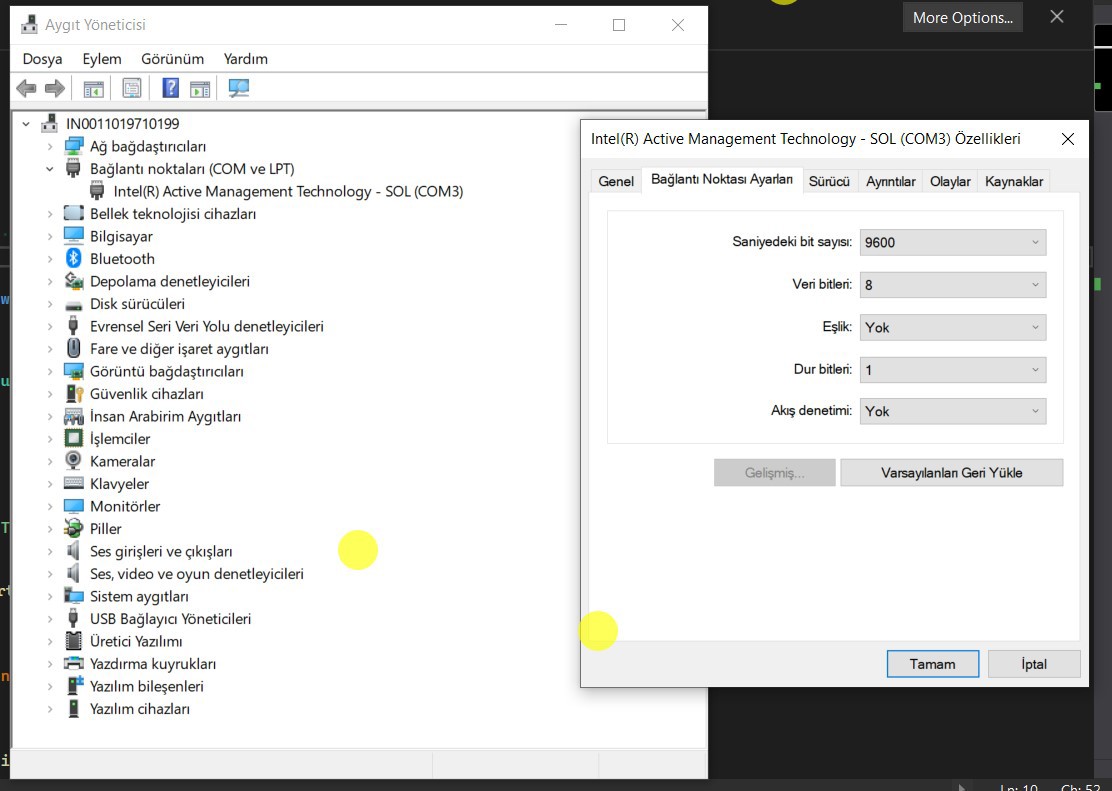The image size is (1112, 791).
Task: Open the Veri bitleri dropdown
Action: click(x=952, y=285)
